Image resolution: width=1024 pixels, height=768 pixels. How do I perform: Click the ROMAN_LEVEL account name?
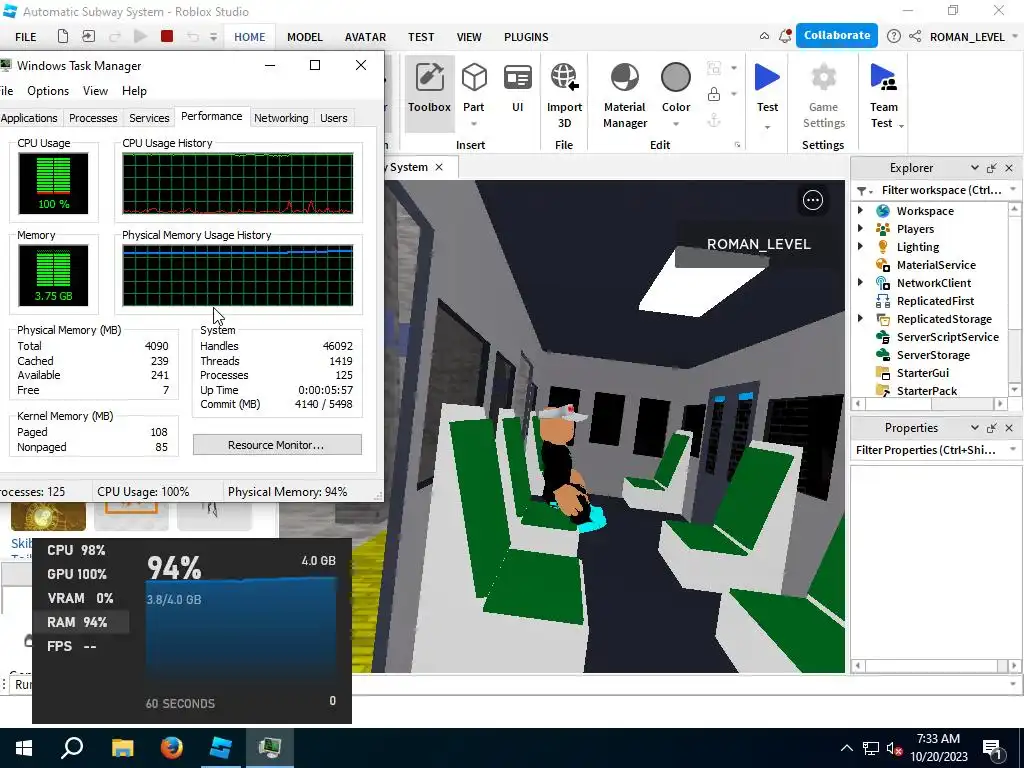pyautogui.click(x=967, y=37)
